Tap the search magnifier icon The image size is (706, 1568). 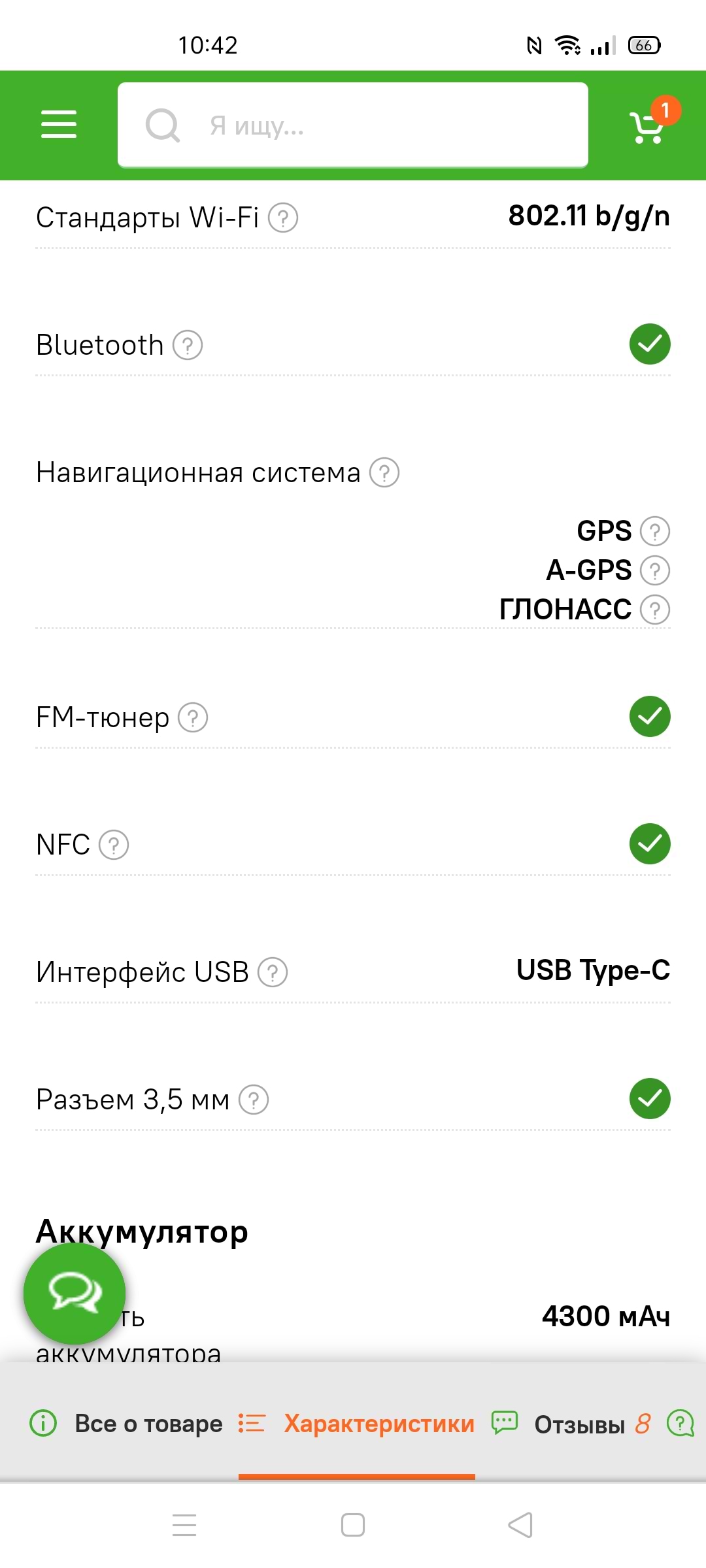163,125
